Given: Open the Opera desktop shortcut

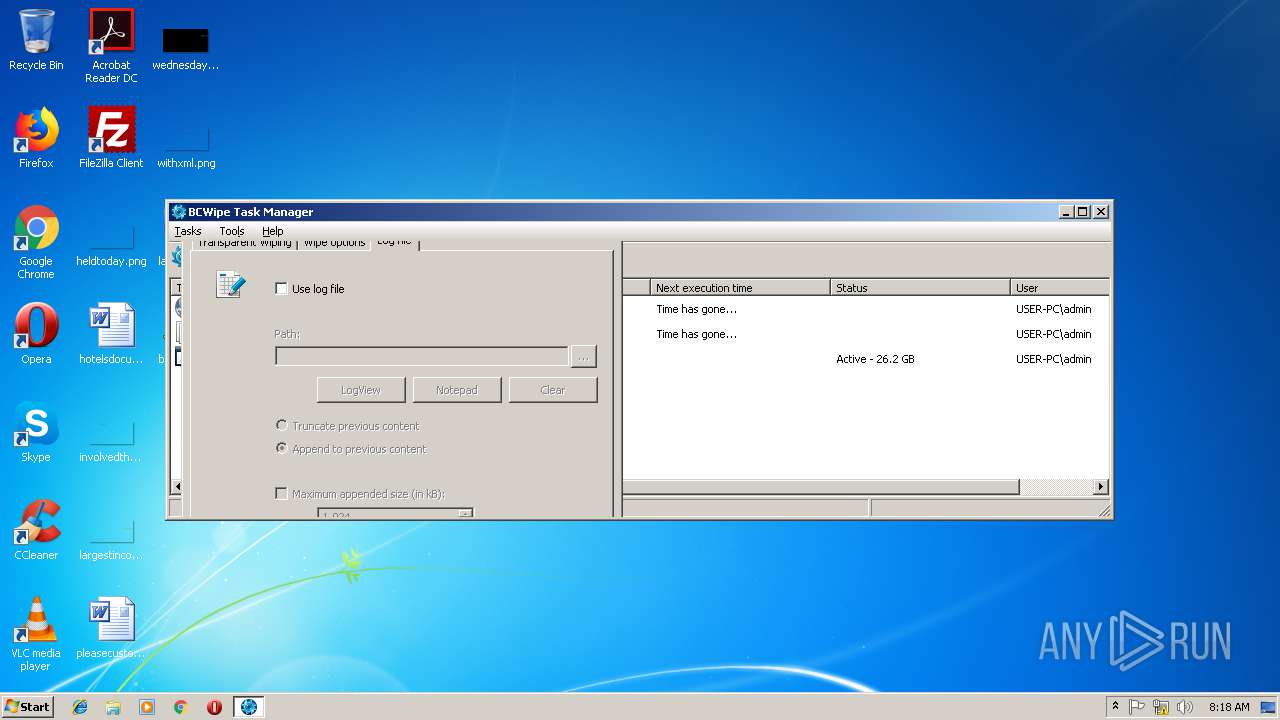Looking at the screenshot, I should pyautogui.click(x=36, y=334).
